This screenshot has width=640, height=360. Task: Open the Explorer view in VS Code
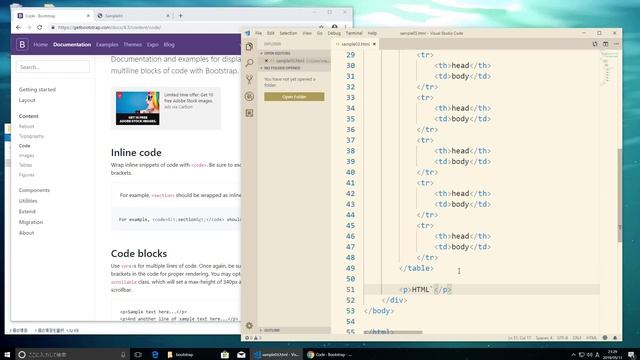pos(249,47)
